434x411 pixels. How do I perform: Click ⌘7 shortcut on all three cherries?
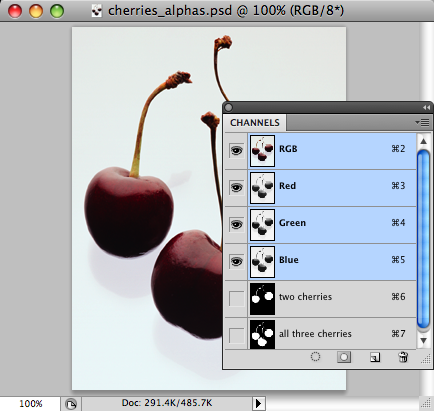(x=398, y=334)
